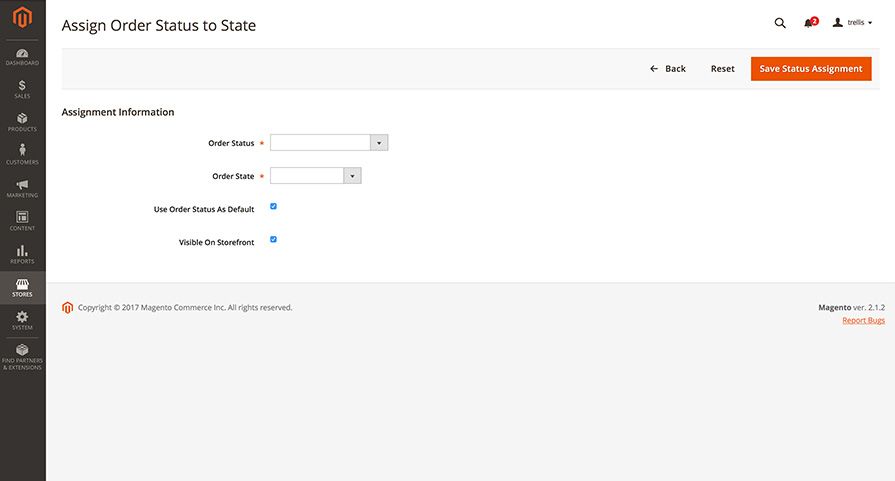Expand the trellis user account menu
The height and width of the screenshot is (481, 895).
(x=852, y=23)
